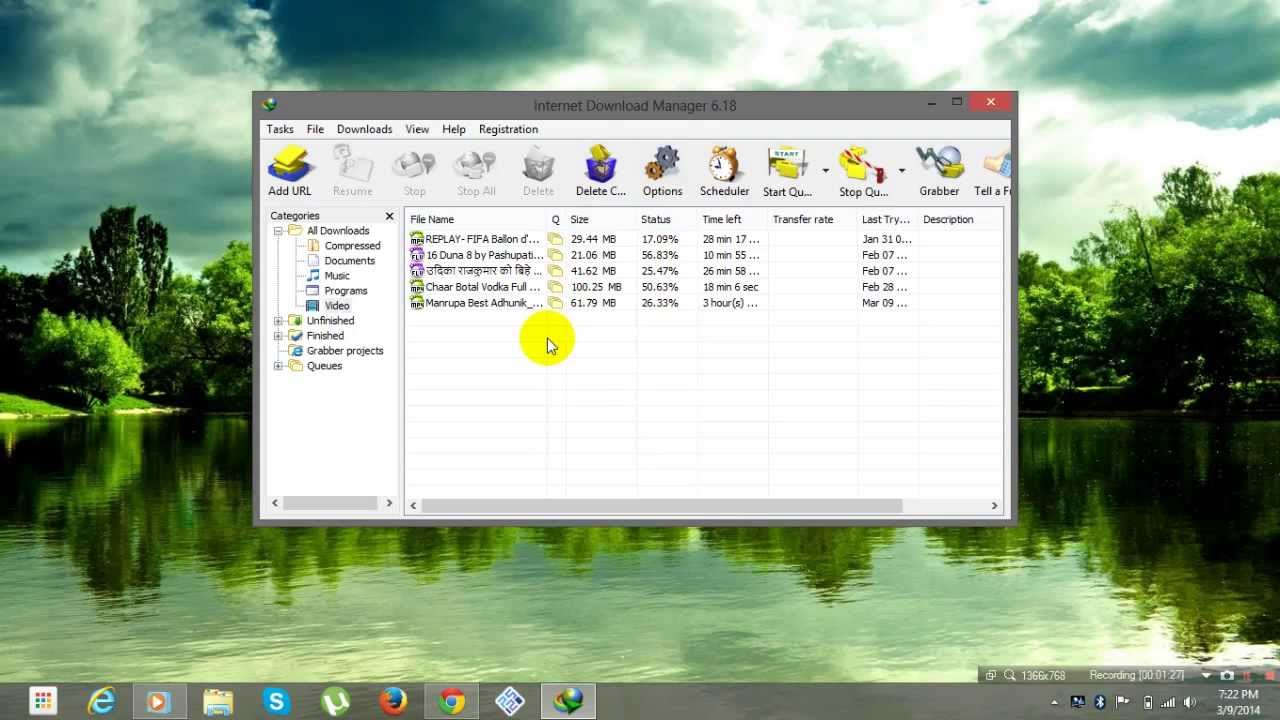This screenshot has width=1280, height=720.
Task: Click the Delete Completed toolbar icon
Action: (x=600, y=171)
